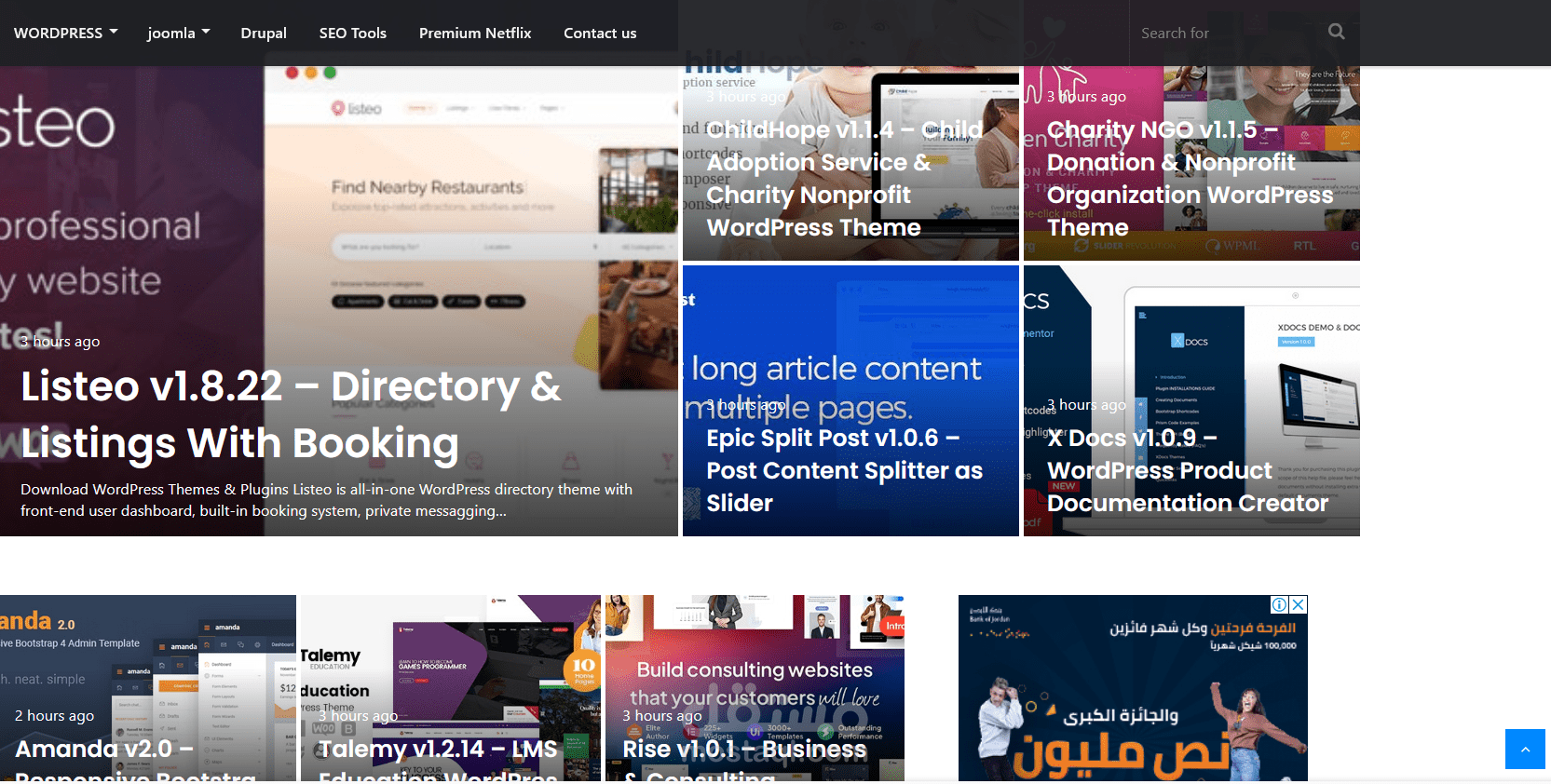Open ChildHope v1.1.4 theme post
Screen dimensions: 1551x784
(844, 179)
